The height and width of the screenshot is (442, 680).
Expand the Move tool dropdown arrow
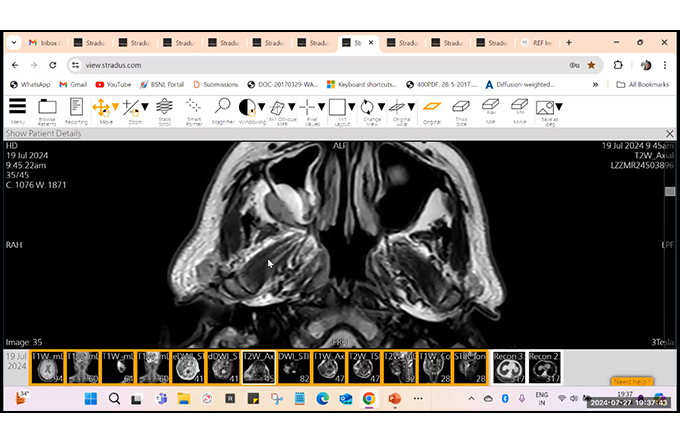116,107
